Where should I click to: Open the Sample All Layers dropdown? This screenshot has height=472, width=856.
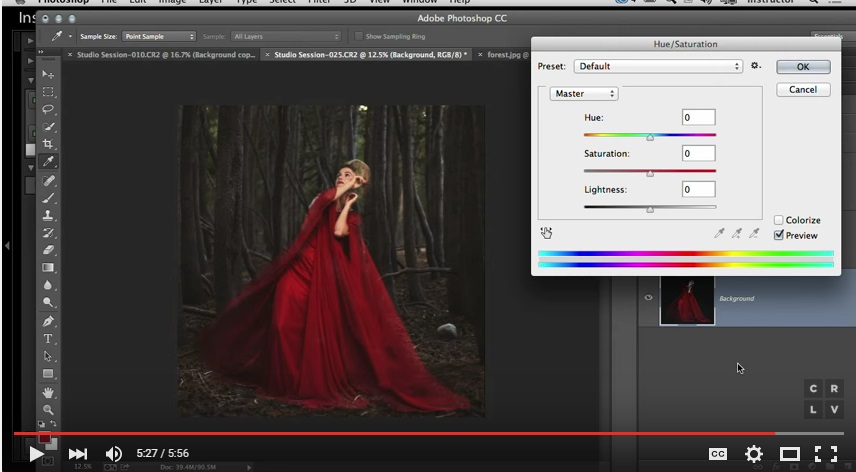[286, 36]
